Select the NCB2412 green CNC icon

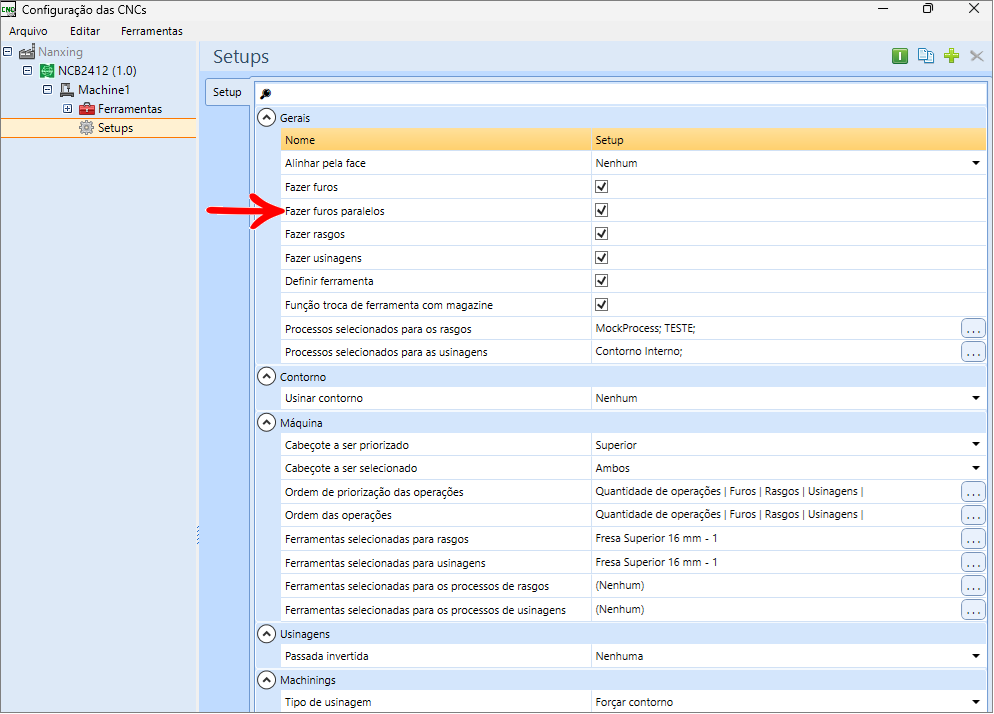pyautogui.click(x=47, y=71)
